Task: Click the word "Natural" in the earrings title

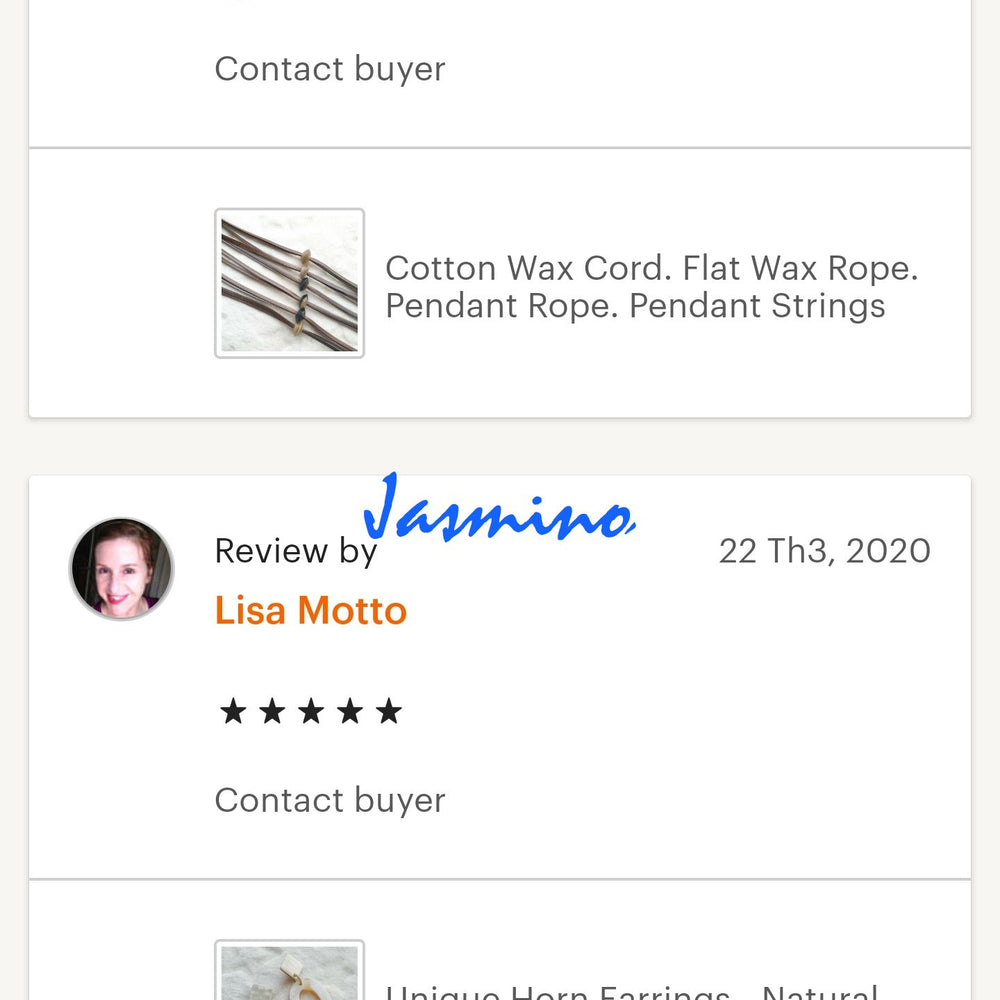Action: 820,993
